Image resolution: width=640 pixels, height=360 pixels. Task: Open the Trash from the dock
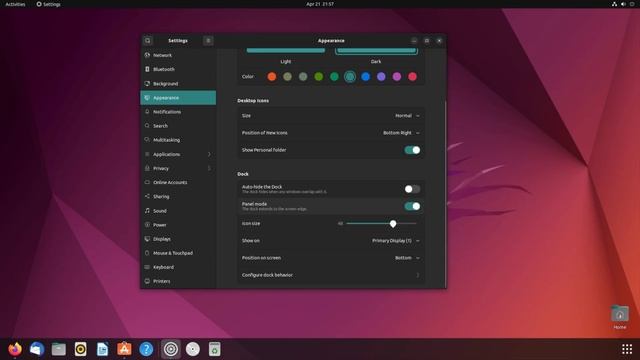coord(214,349)
